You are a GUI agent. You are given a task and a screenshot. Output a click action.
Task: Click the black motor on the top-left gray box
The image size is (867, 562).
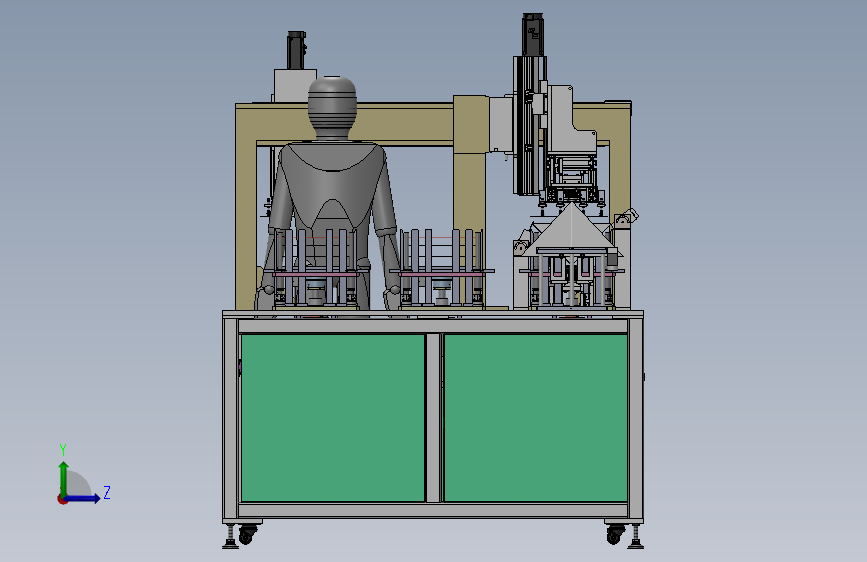click(296, 50)
